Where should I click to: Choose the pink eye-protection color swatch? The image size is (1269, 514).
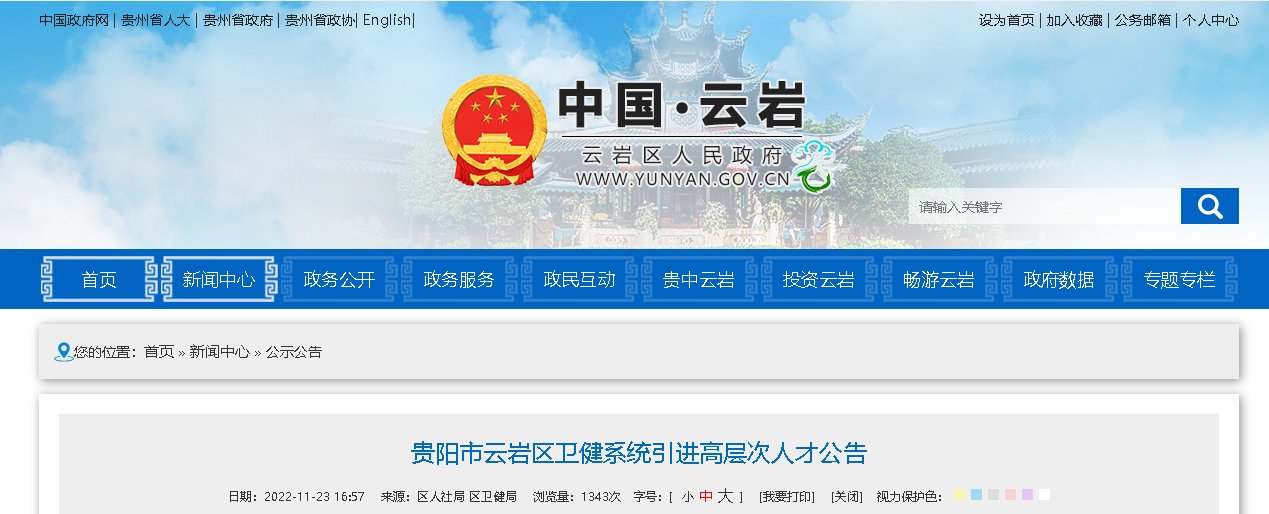[x=1010, y=495]
